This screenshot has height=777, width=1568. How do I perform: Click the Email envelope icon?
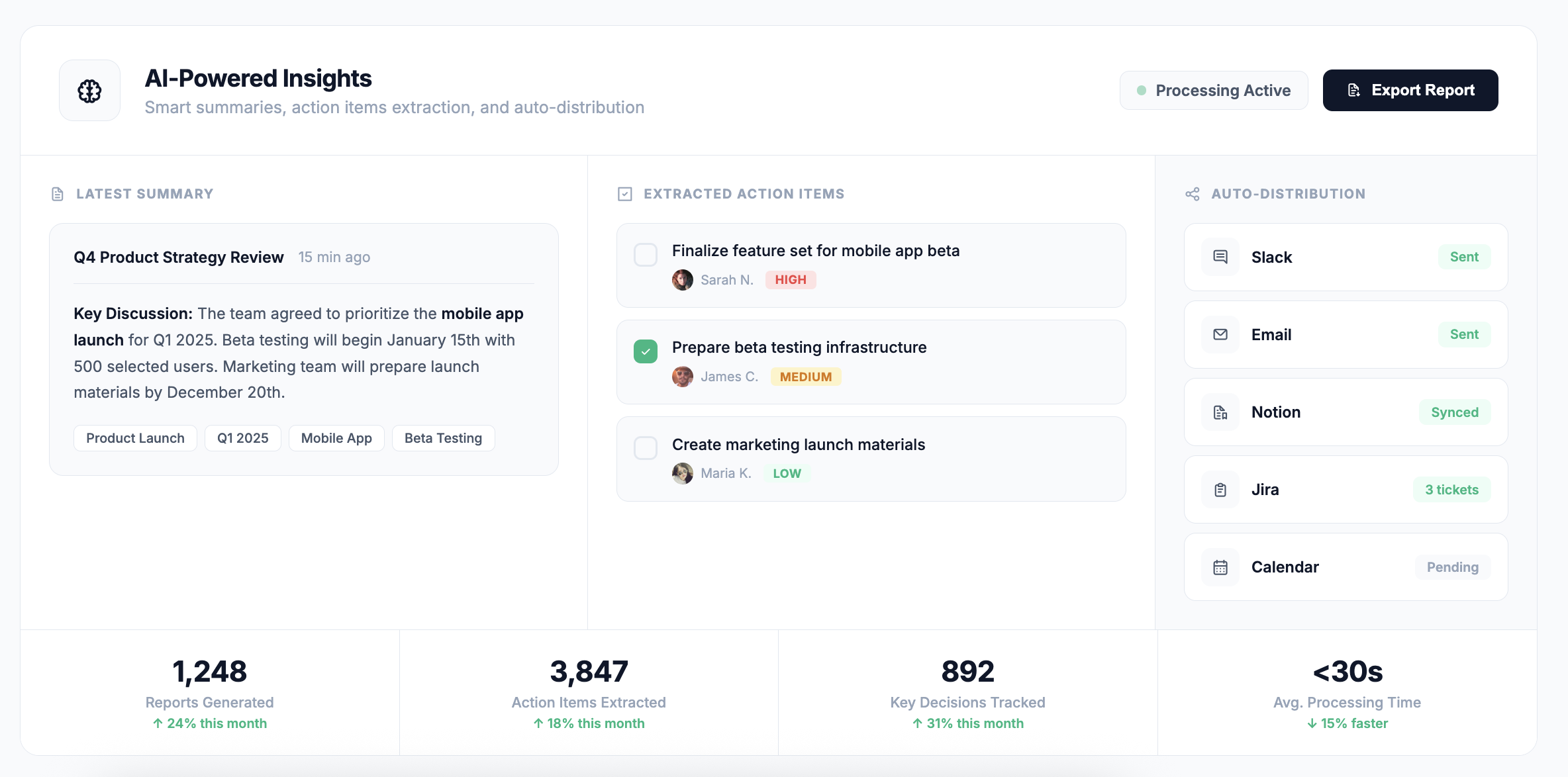tap(1219, 334)
